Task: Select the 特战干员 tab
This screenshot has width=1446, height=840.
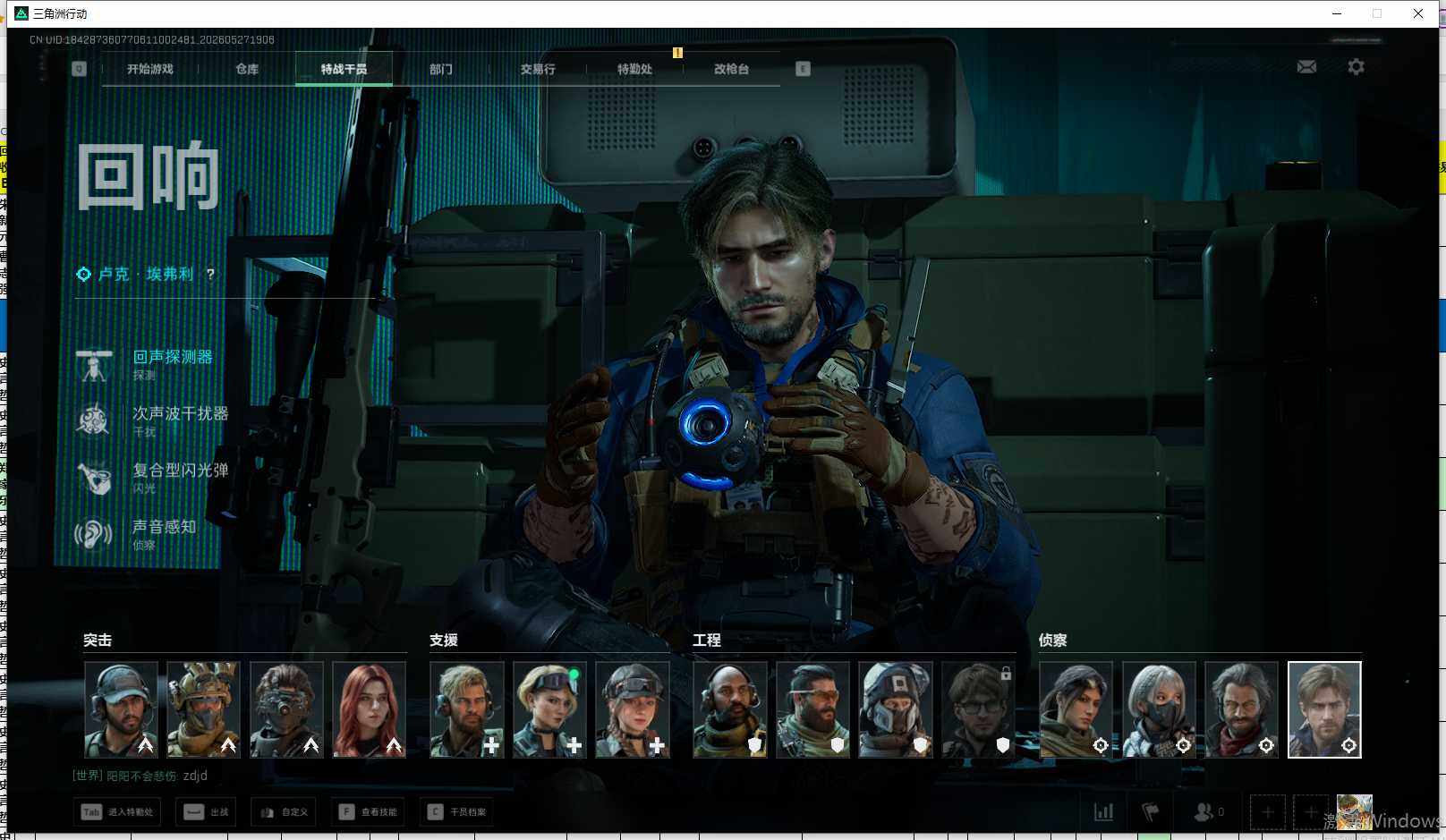Action: (344, 69)
